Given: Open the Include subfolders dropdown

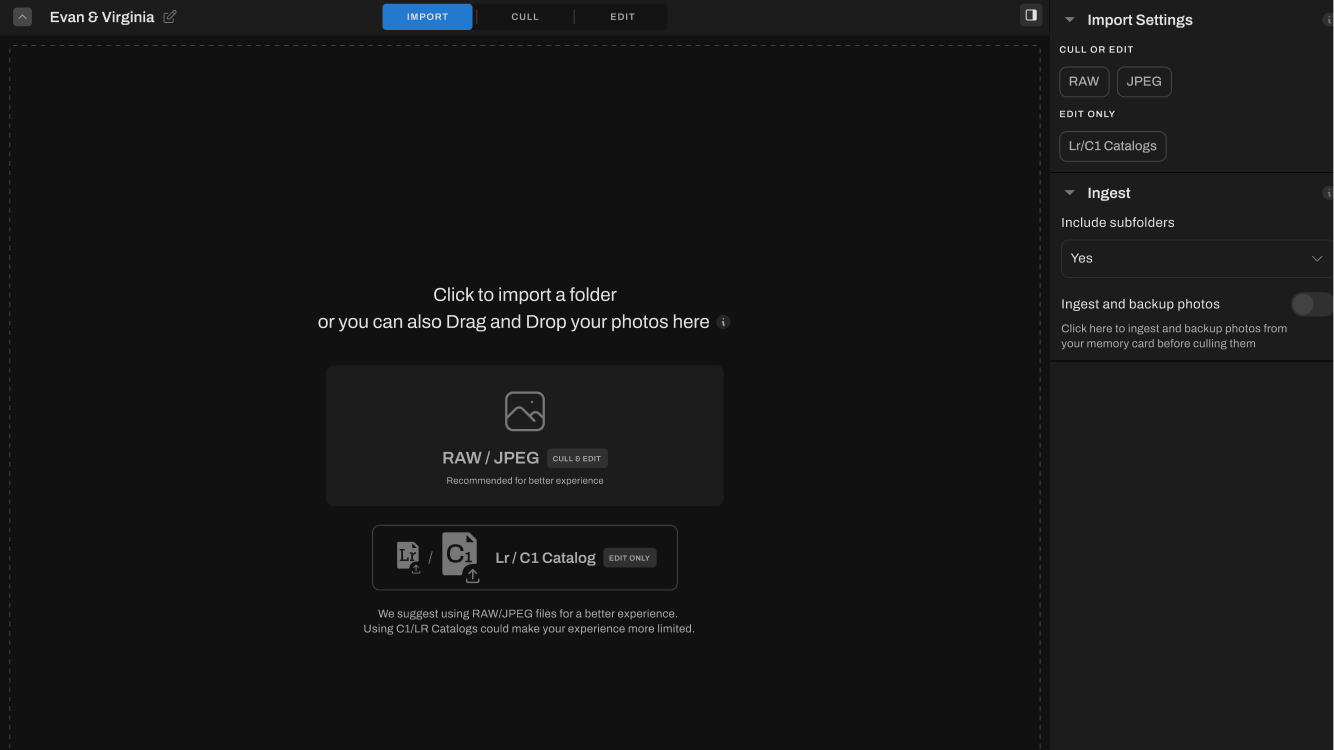Looking at the screenshot, I should [x=1196, y=258].
